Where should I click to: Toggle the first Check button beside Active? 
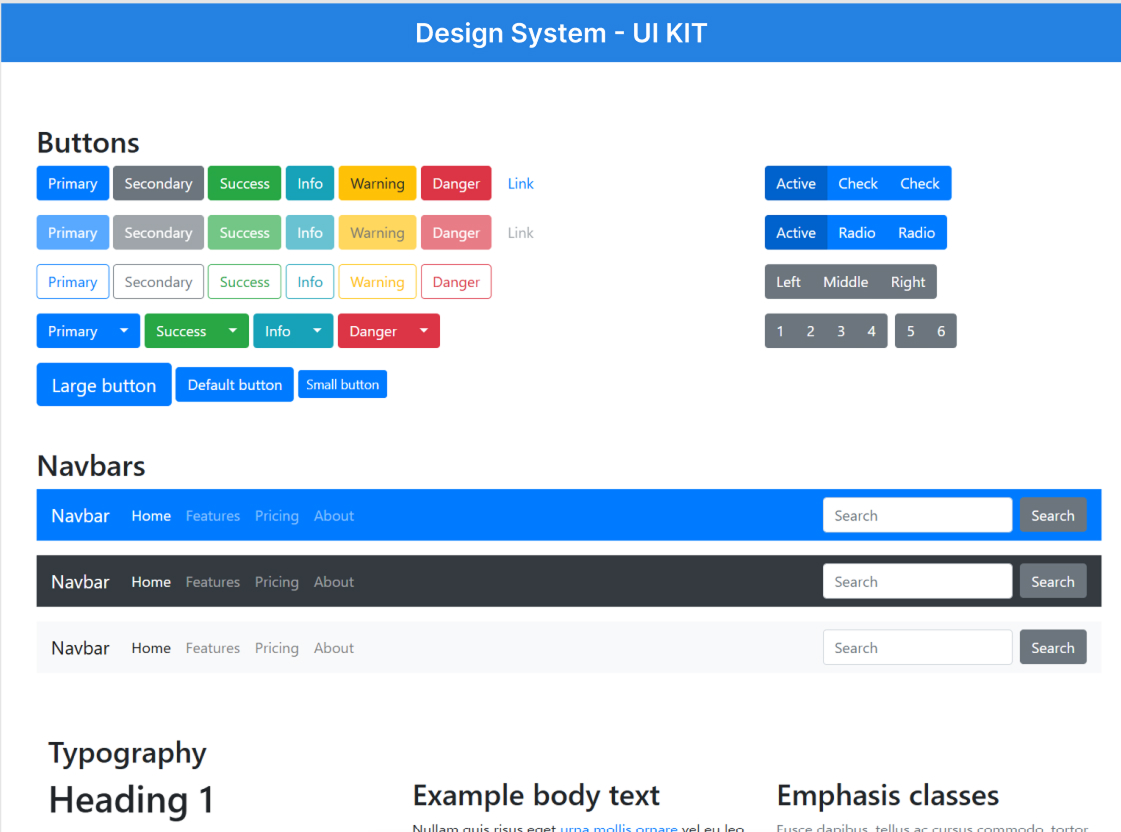click(x=857, y=183)
